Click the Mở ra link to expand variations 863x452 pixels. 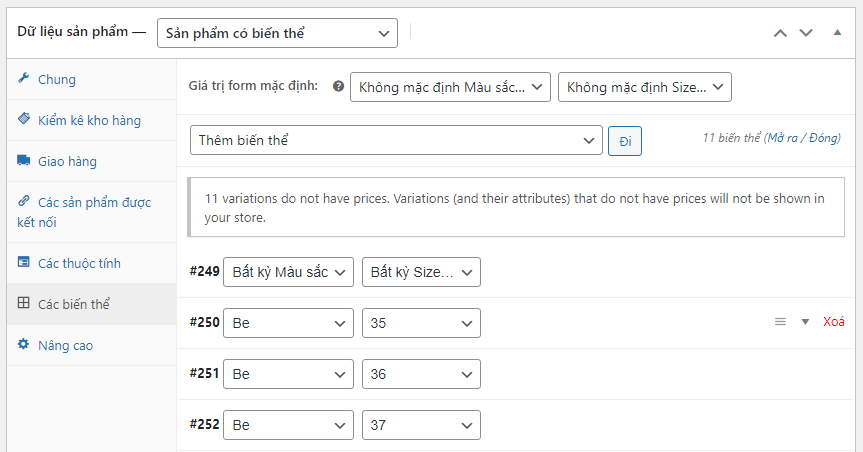coord(784,139)
